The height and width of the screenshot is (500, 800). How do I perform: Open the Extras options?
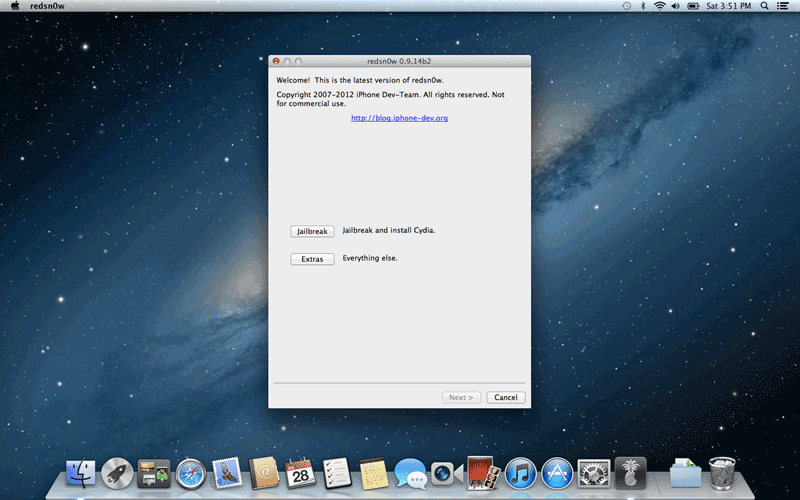pyautogui.click(x=312, y=259)
